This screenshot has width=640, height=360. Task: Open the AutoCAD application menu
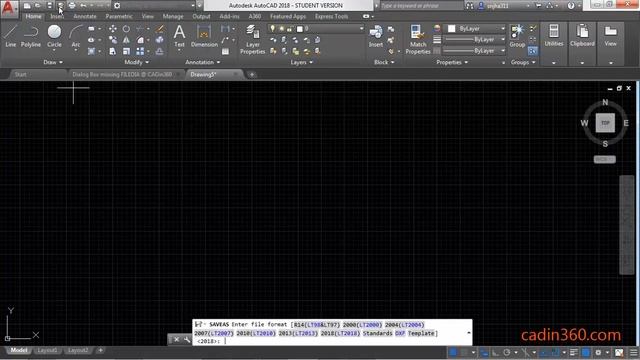pyautogui.click(x=9, y=8)
